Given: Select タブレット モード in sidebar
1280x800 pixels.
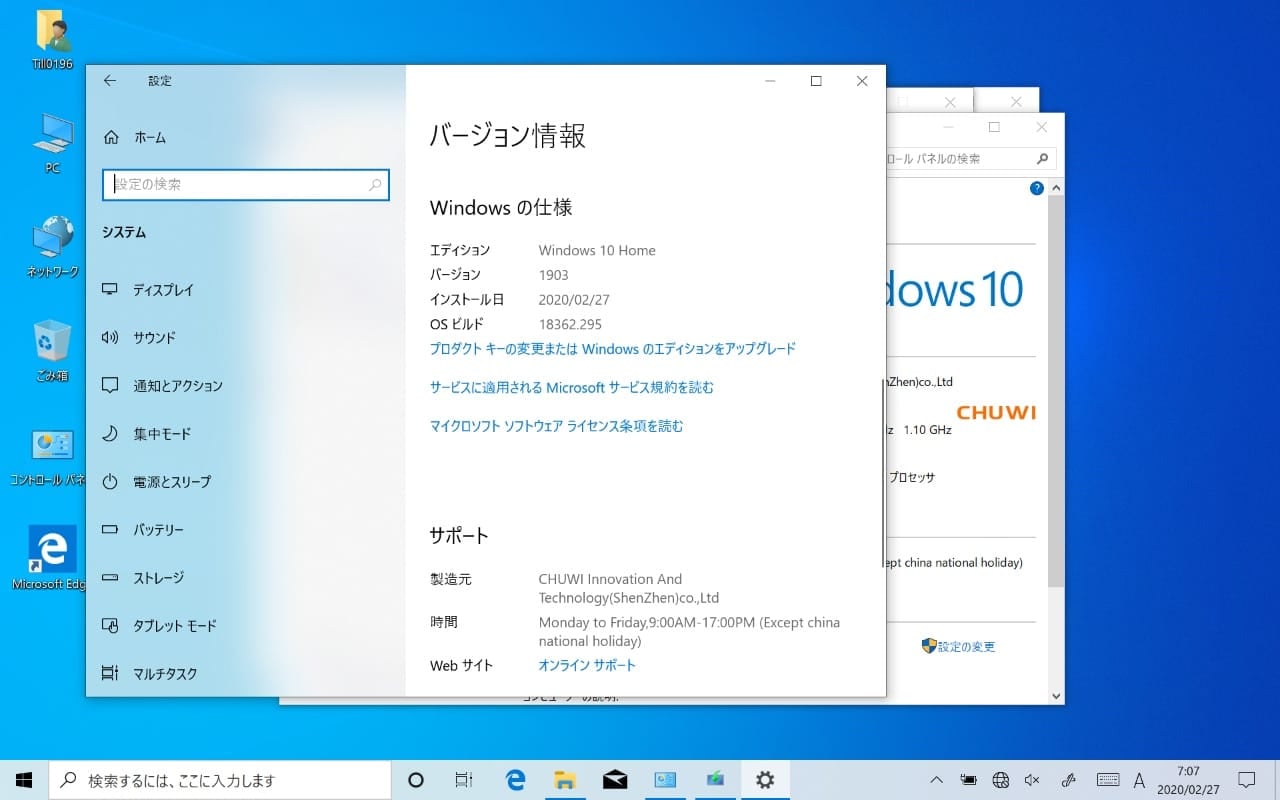Looking at the screenshot, I should click(x=174, y=626).
